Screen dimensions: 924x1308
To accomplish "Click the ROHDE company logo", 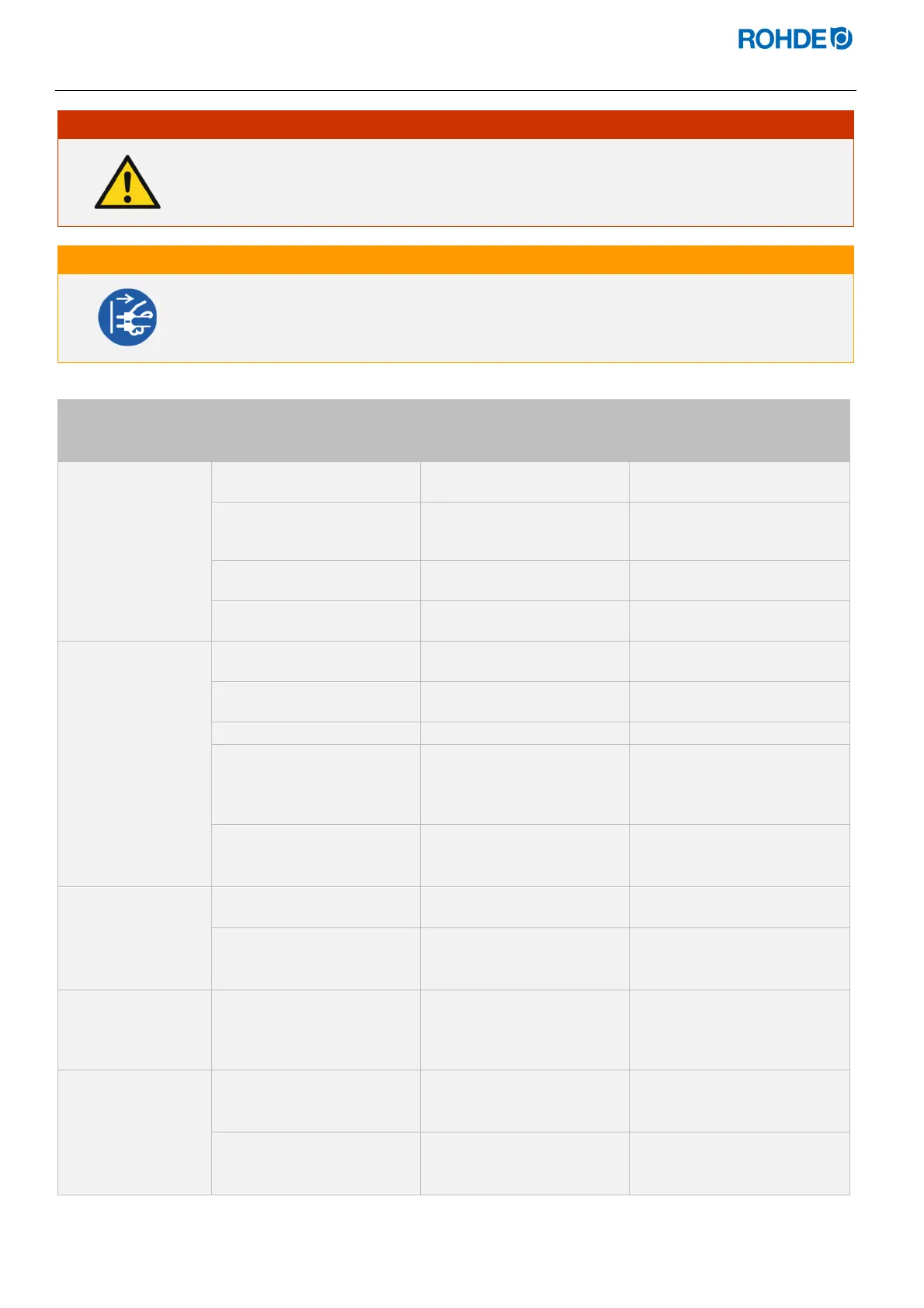I will [x=794, y=39].
